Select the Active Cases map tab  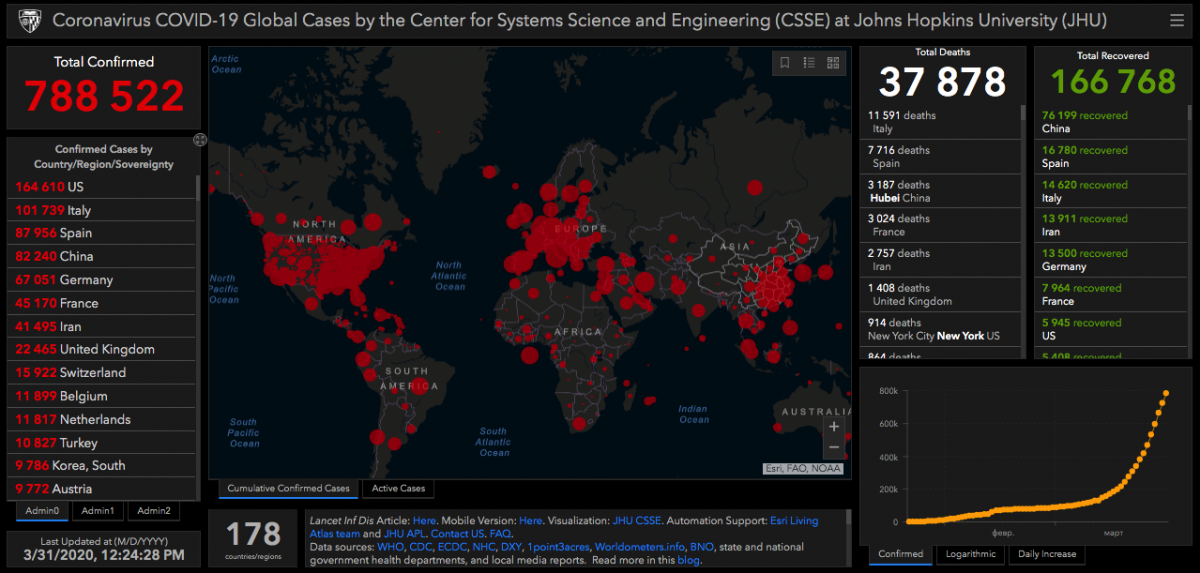pos(398,489)
